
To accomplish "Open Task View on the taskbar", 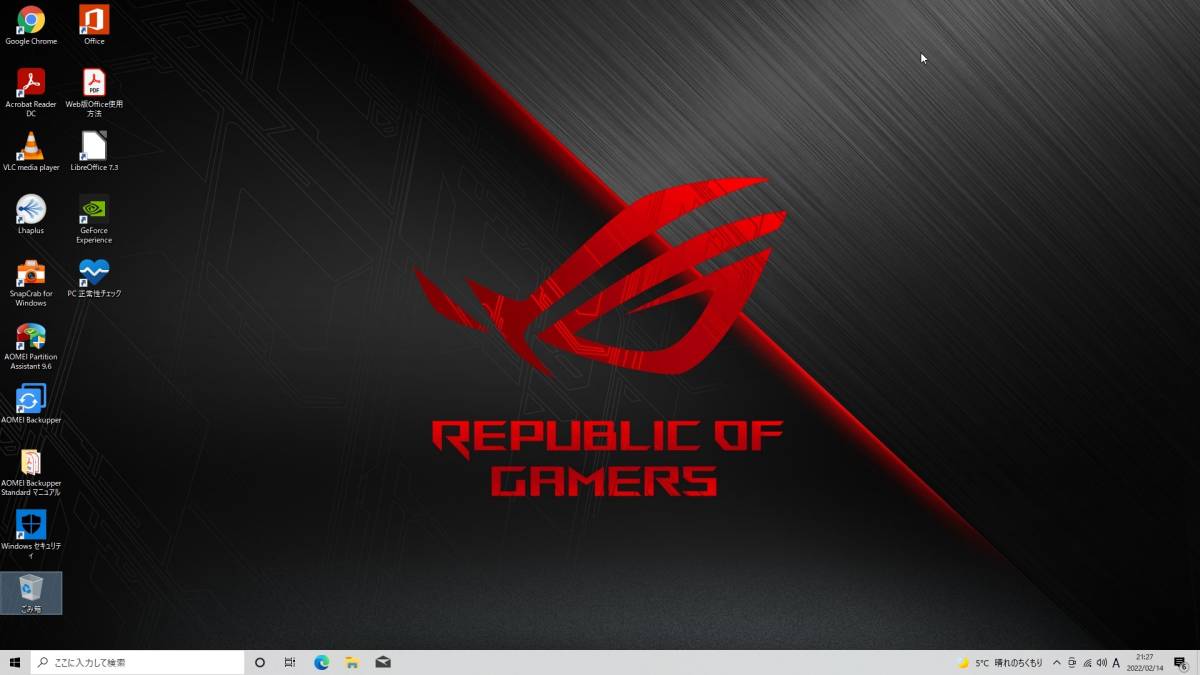I will coord(290,662).
